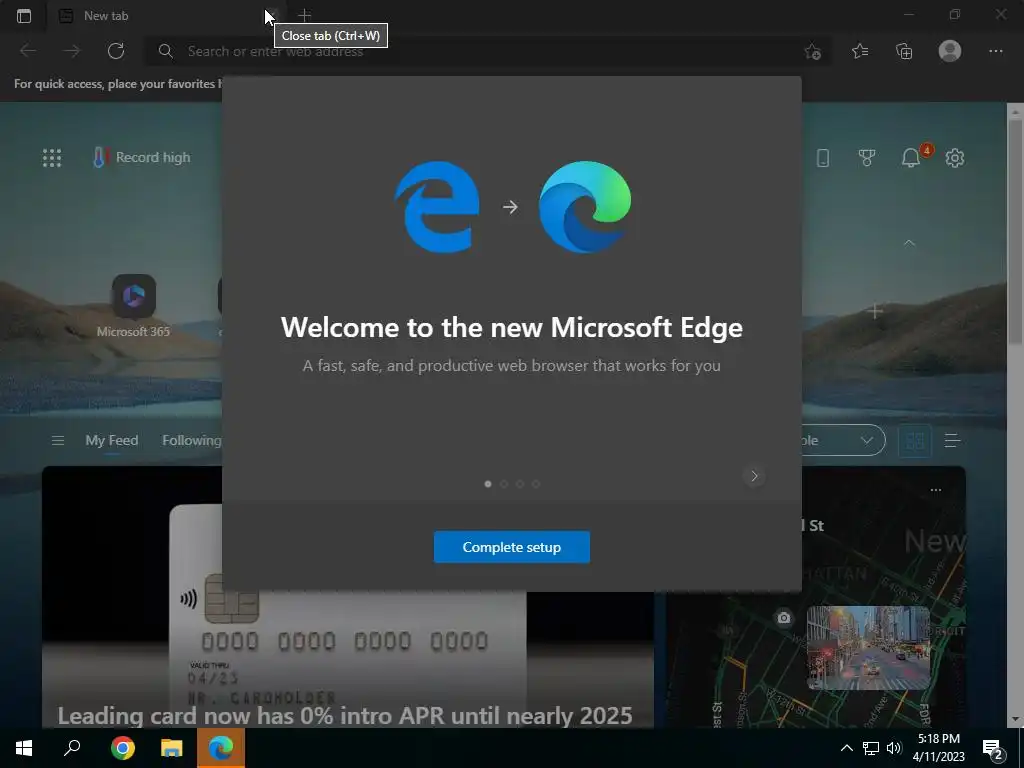The width and height of the screenshot is (1024, 768).
Task: Click Complete setup button
Action: click(511, 547)
